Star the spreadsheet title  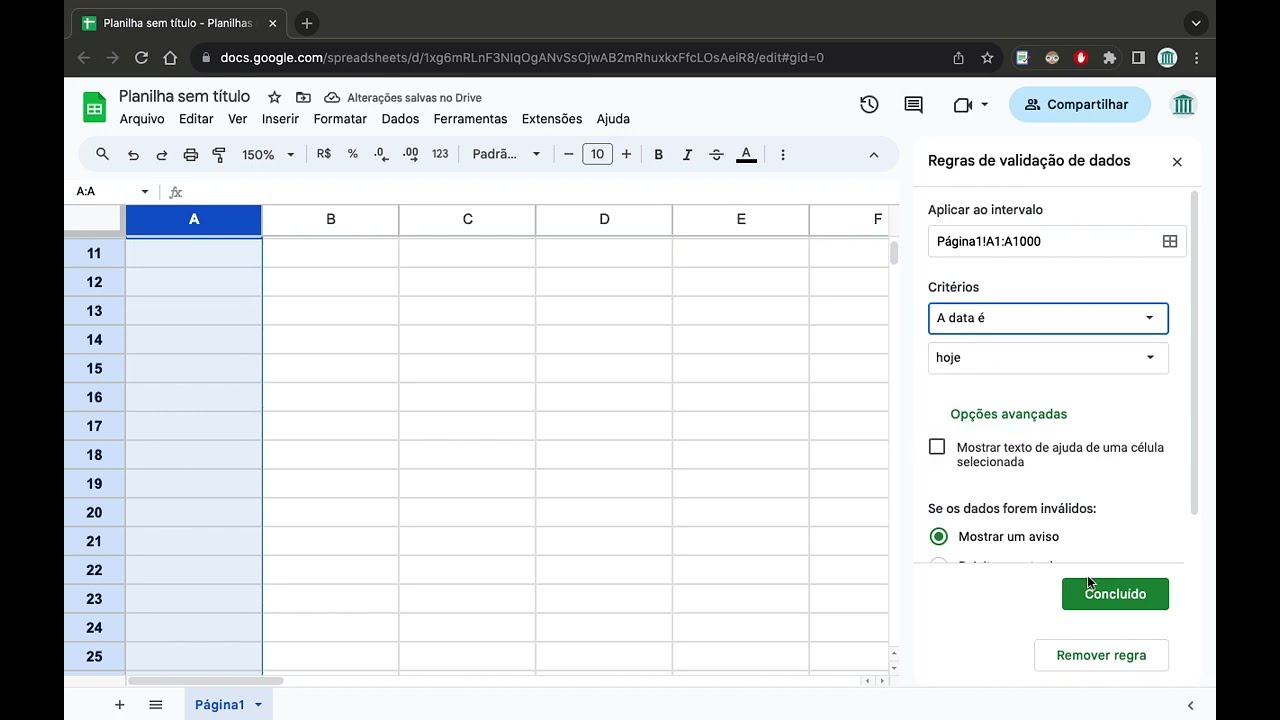click(273, 97)
